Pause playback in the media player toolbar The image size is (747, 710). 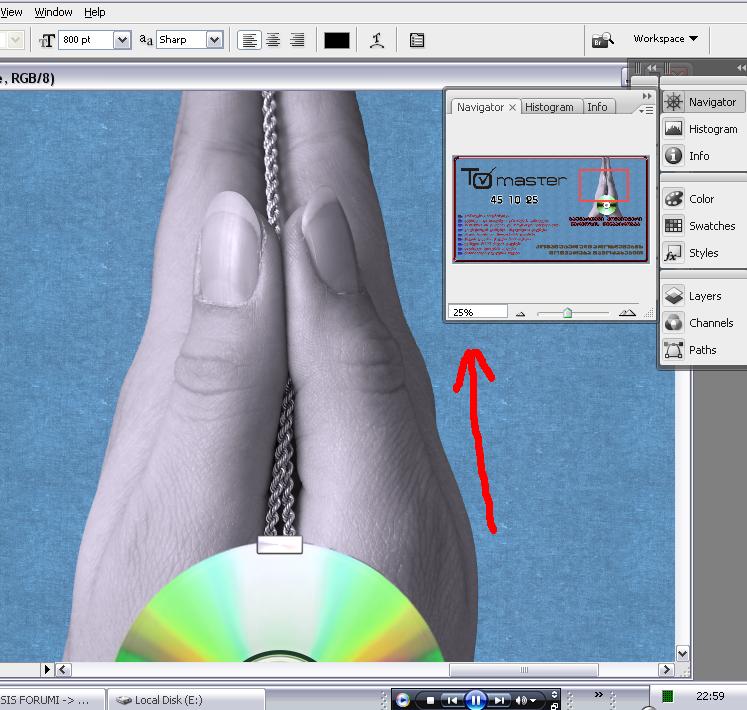pos(475,700)
